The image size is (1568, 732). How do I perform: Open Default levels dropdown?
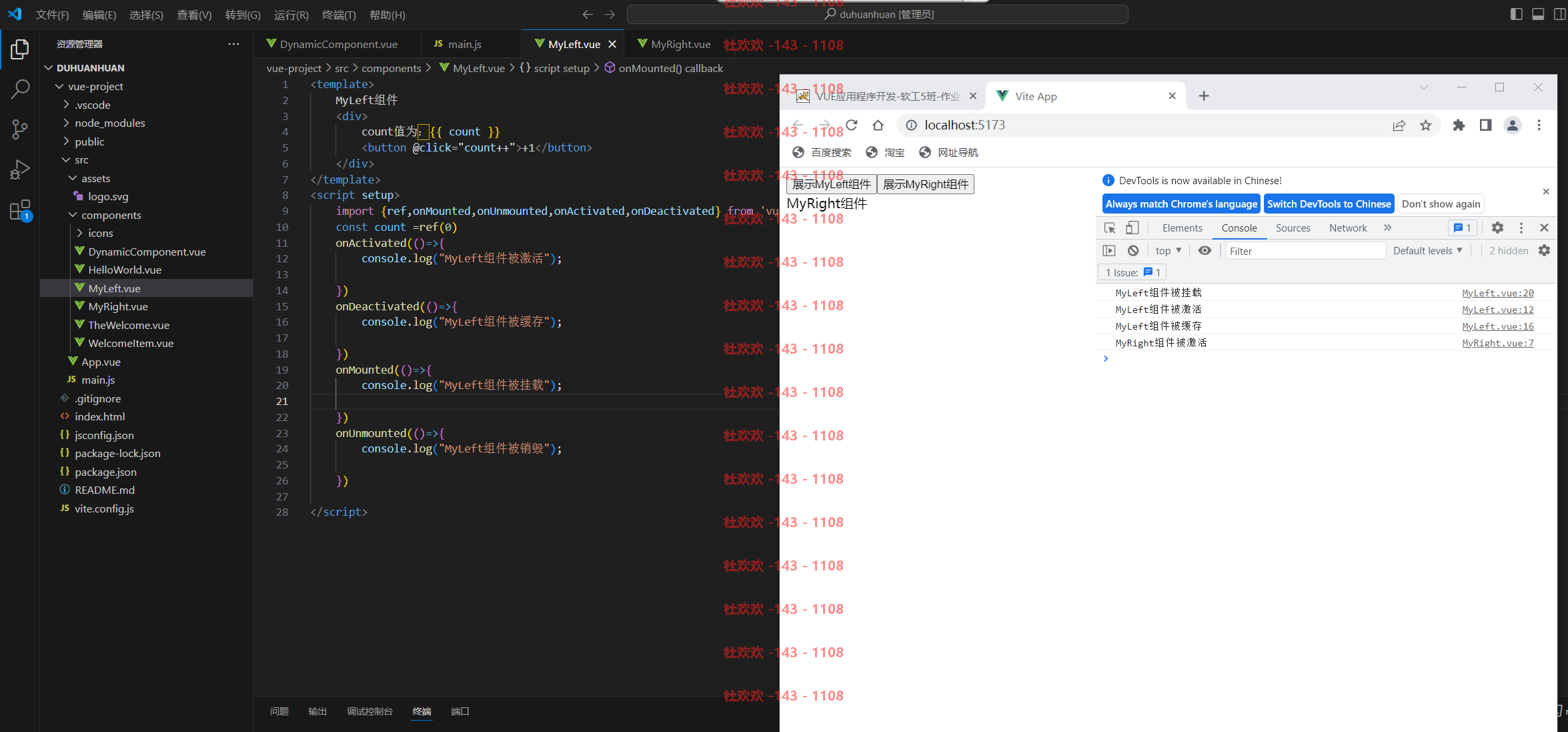[1427, 251]
